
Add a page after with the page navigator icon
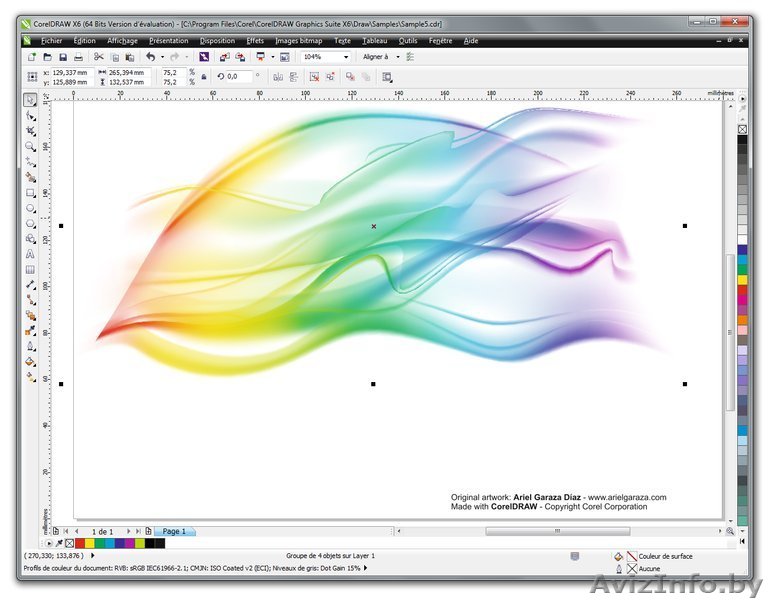point(148,532)
